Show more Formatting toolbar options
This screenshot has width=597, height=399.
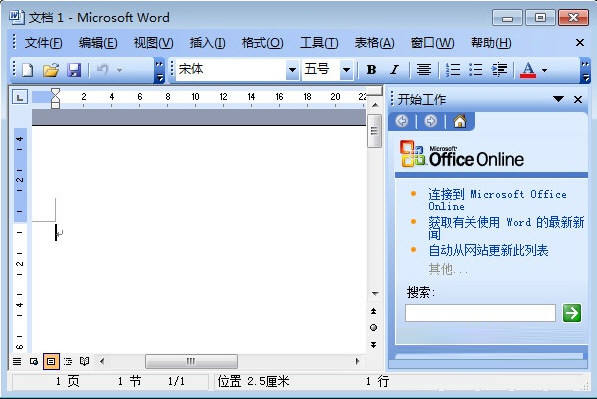point(586,71)
